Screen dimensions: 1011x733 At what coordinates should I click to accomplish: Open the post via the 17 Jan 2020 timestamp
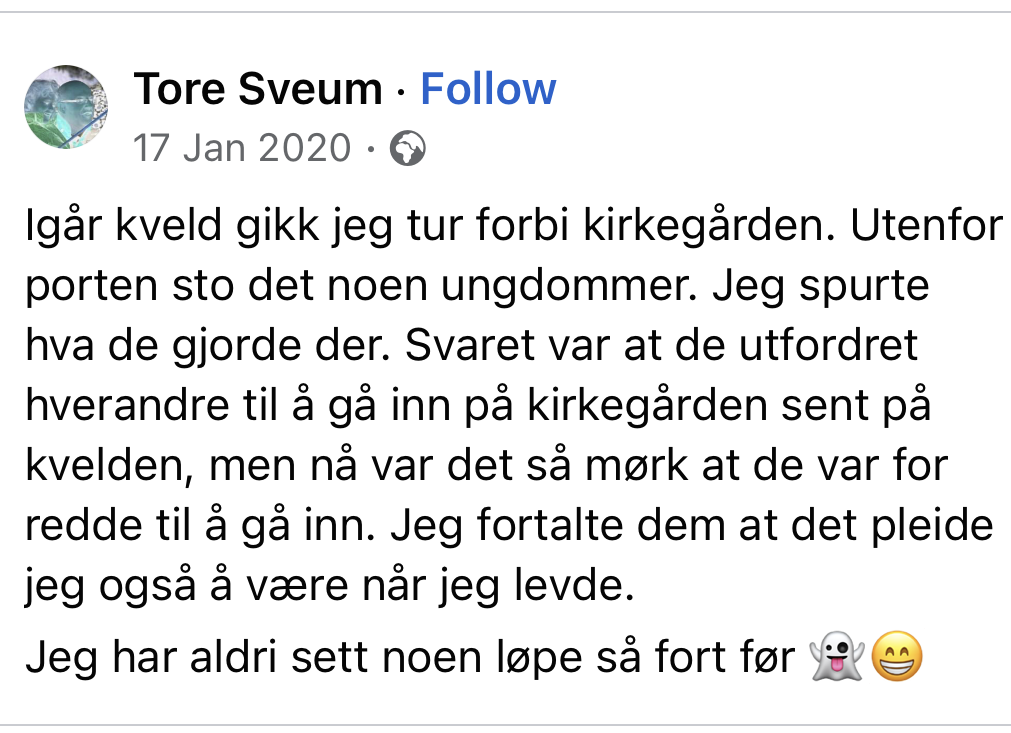pos(242,148)
